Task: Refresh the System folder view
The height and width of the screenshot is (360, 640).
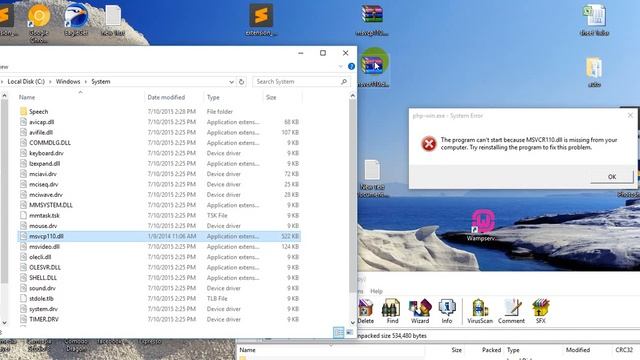Action: (x=241, y=82)
